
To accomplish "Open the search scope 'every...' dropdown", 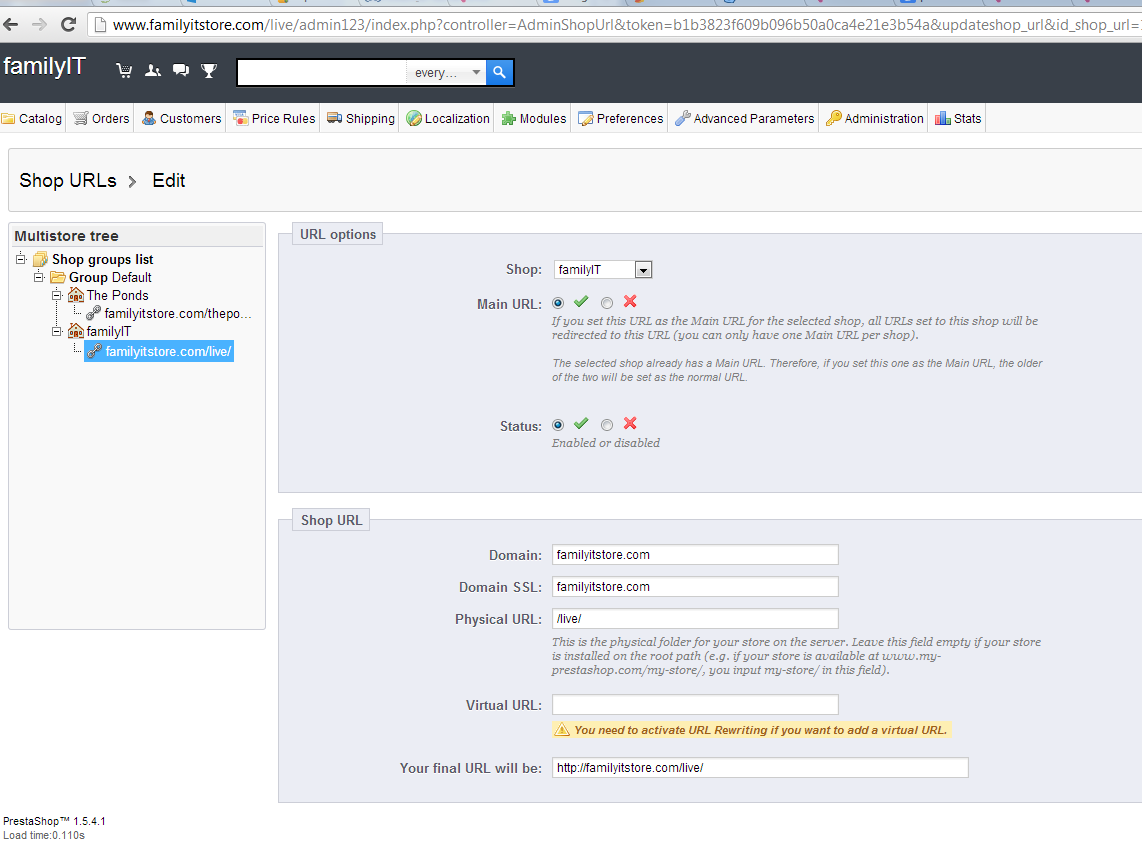I will pyautogui.click(x=446, y=73).
